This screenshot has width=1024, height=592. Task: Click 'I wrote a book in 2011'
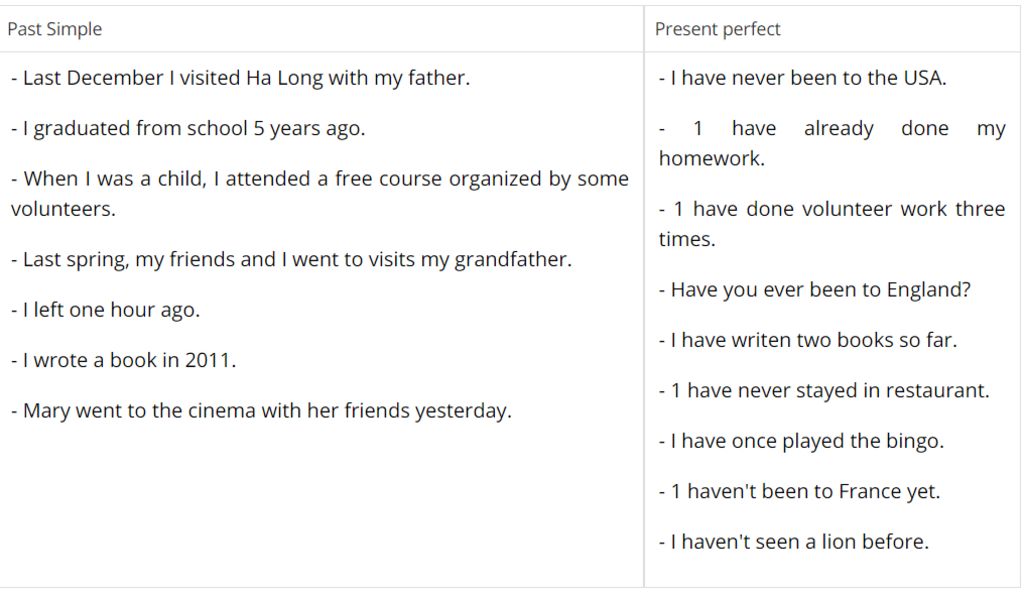tap(123, 360)
